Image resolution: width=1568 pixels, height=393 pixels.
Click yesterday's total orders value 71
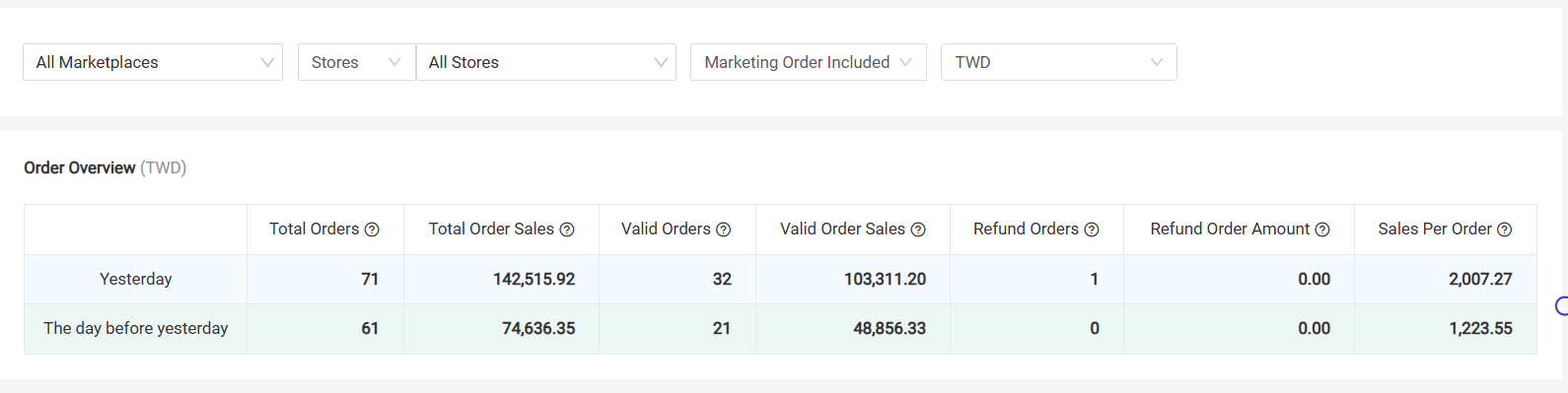370,279
